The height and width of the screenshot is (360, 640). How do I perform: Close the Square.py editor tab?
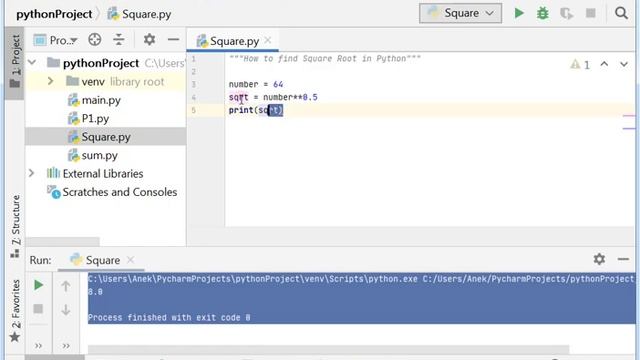coord(268,40)
